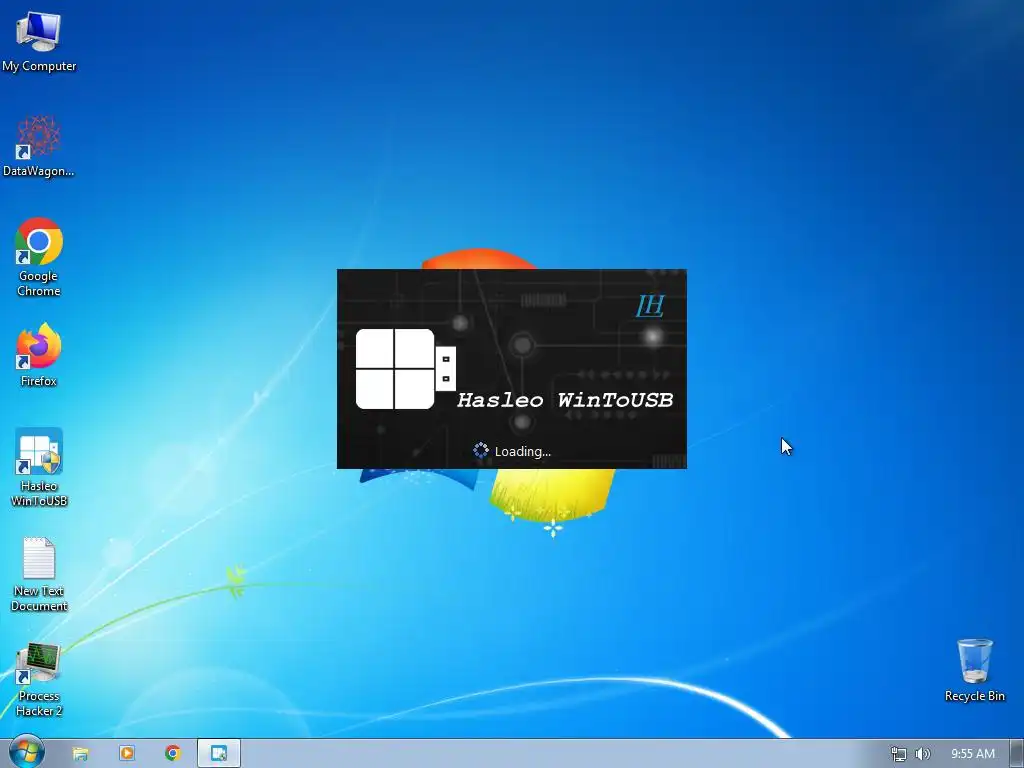Click the blue LH logo on splash
The height and width of the screenshot is (768, 1024).
650,306
